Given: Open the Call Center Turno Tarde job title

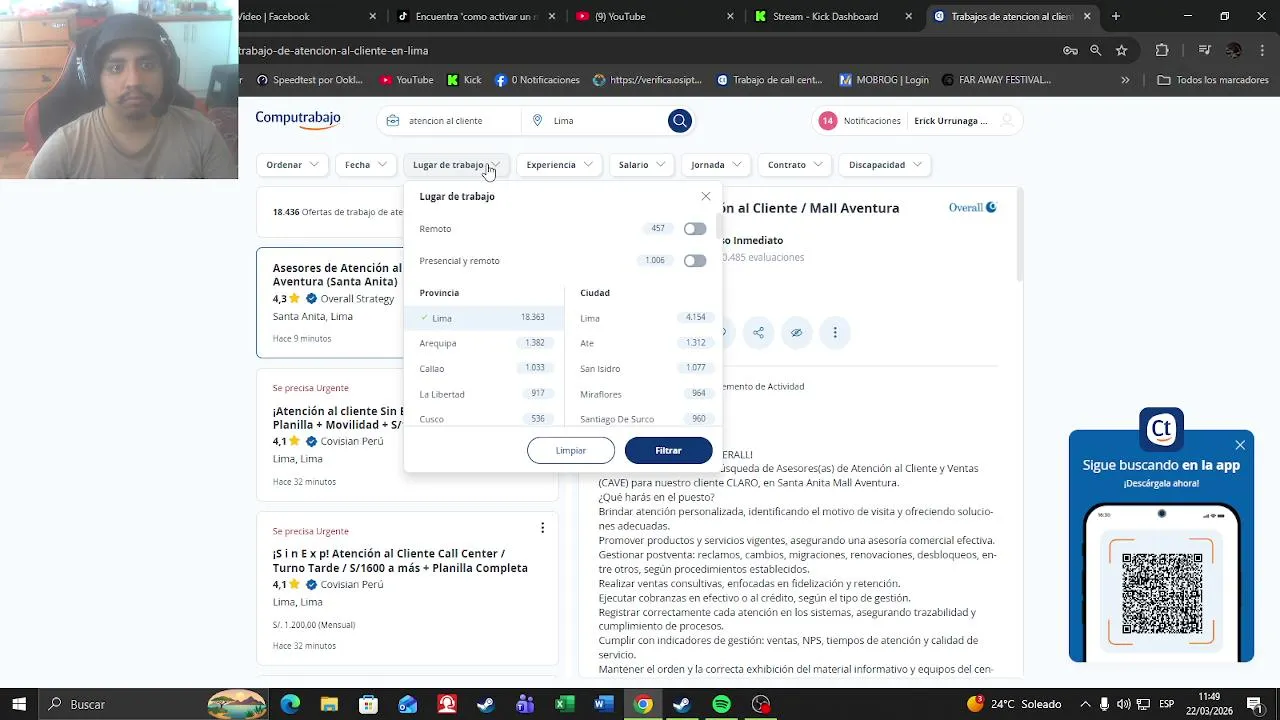Looking at the screenshot, I should (400, 561).
